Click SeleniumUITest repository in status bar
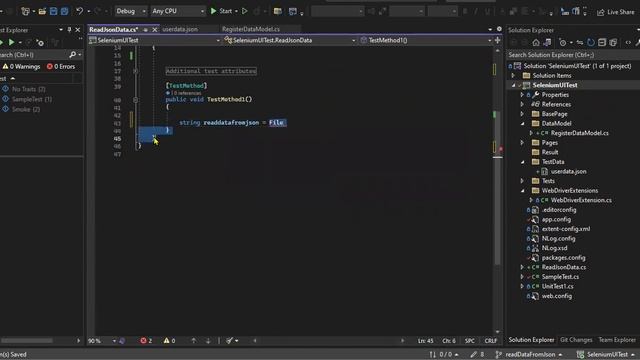The image size is (640, 360). point(606,354)
